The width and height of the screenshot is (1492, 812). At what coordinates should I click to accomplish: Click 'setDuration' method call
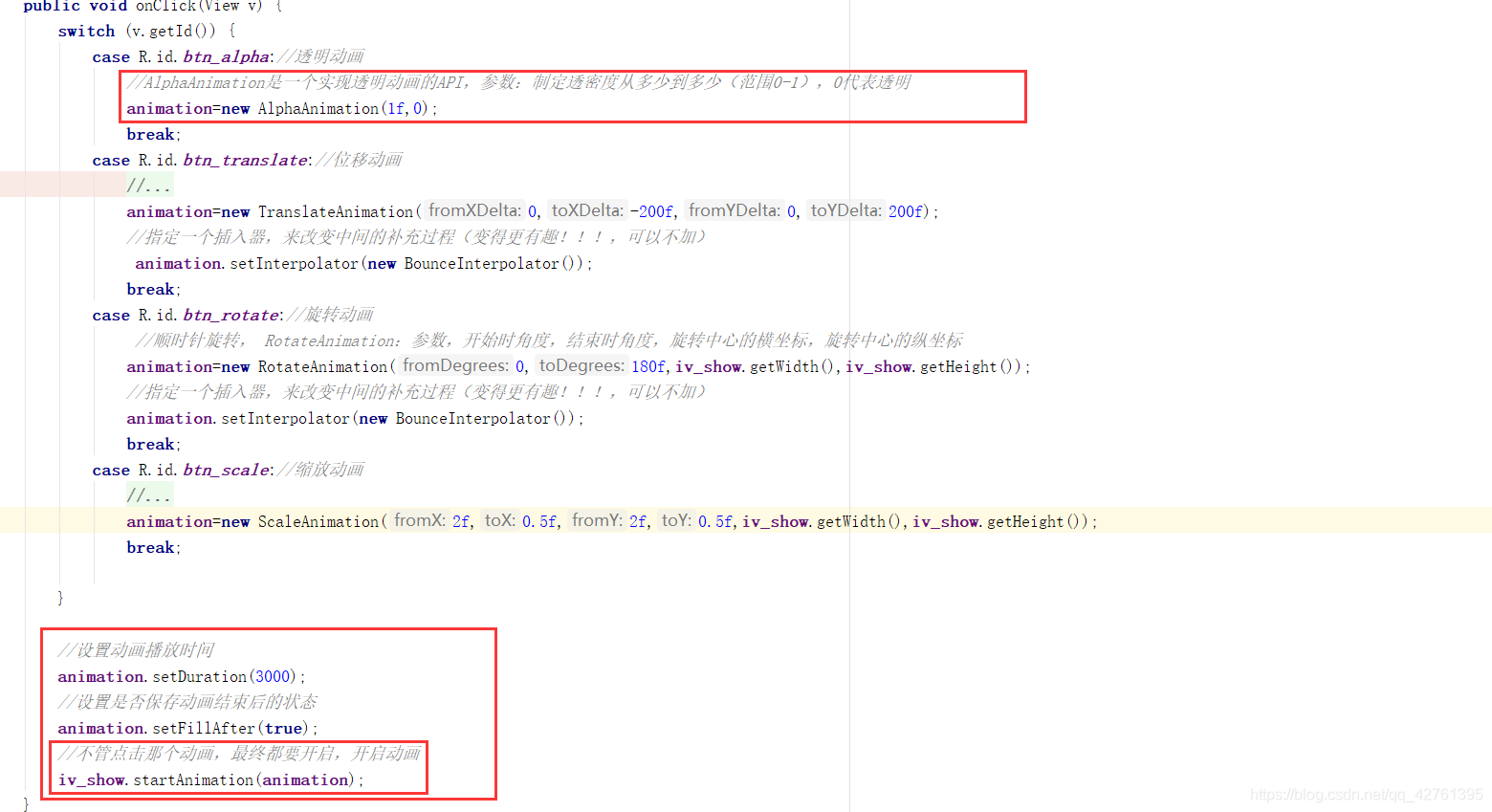[200, 676]
